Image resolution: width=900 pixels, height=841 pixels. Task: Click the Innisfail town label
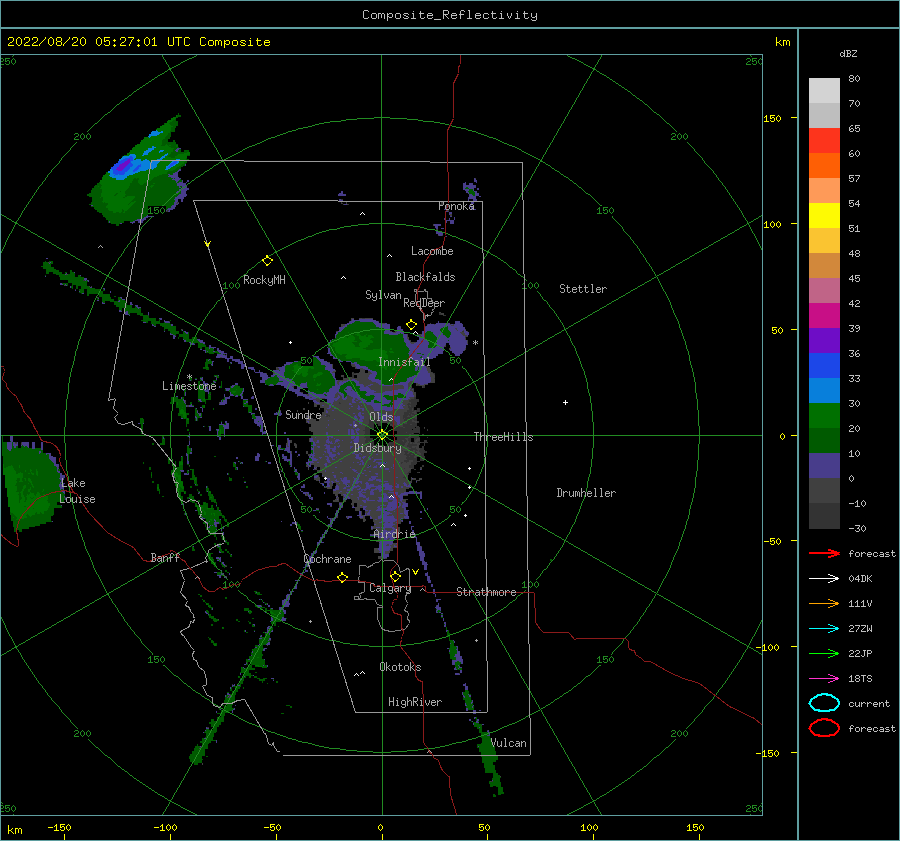pyautogui.click(x=404, y=362)
